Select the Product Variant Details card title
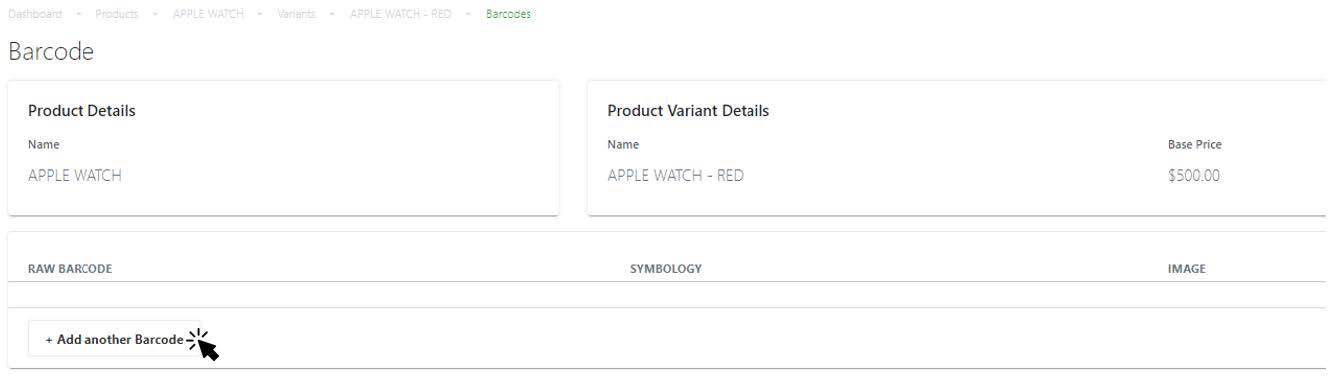Viewport: 1331px width, 383px height. [688, 111]
